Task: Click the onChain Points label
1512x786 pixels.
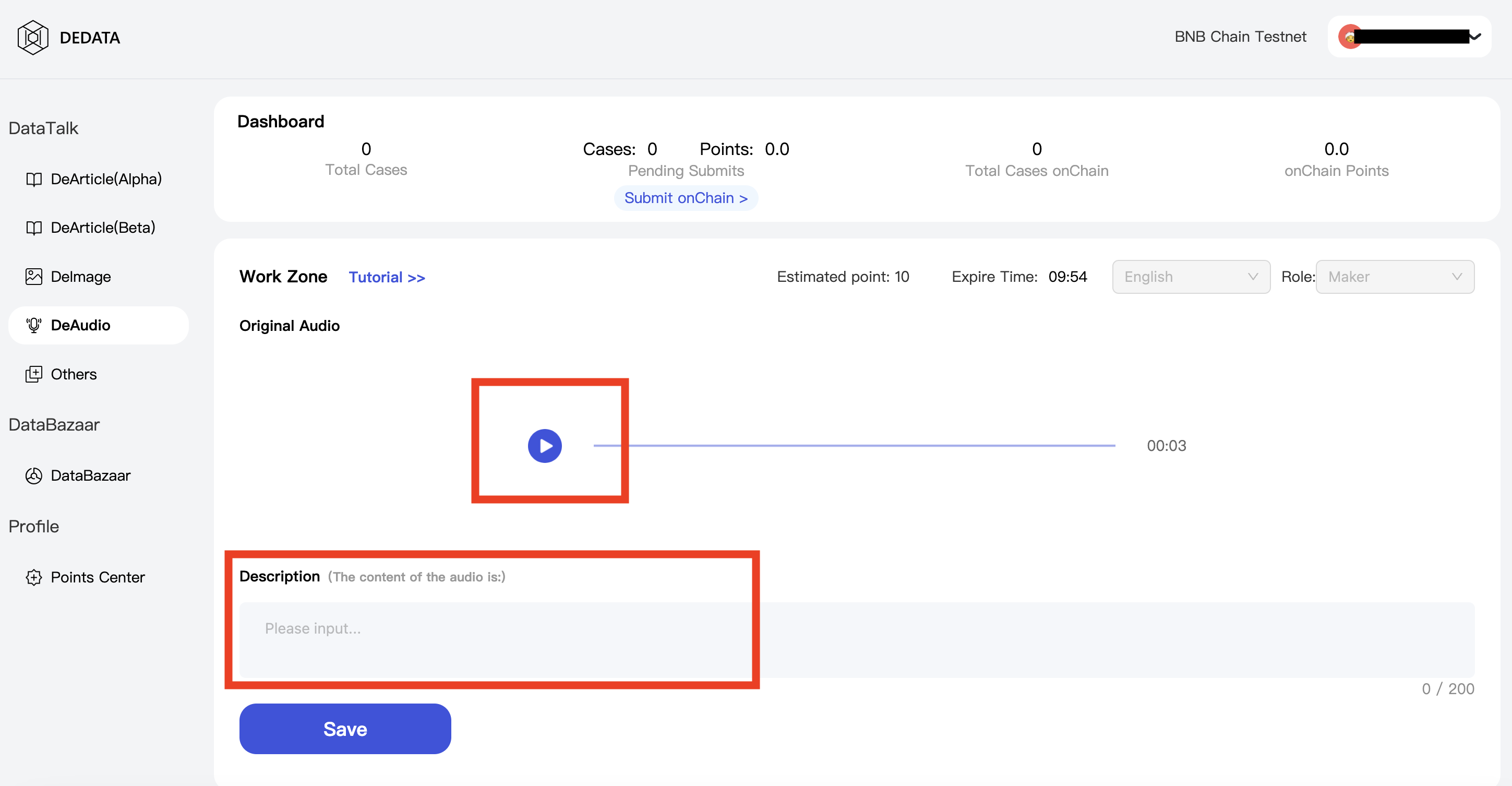Action: point(1336,171)
